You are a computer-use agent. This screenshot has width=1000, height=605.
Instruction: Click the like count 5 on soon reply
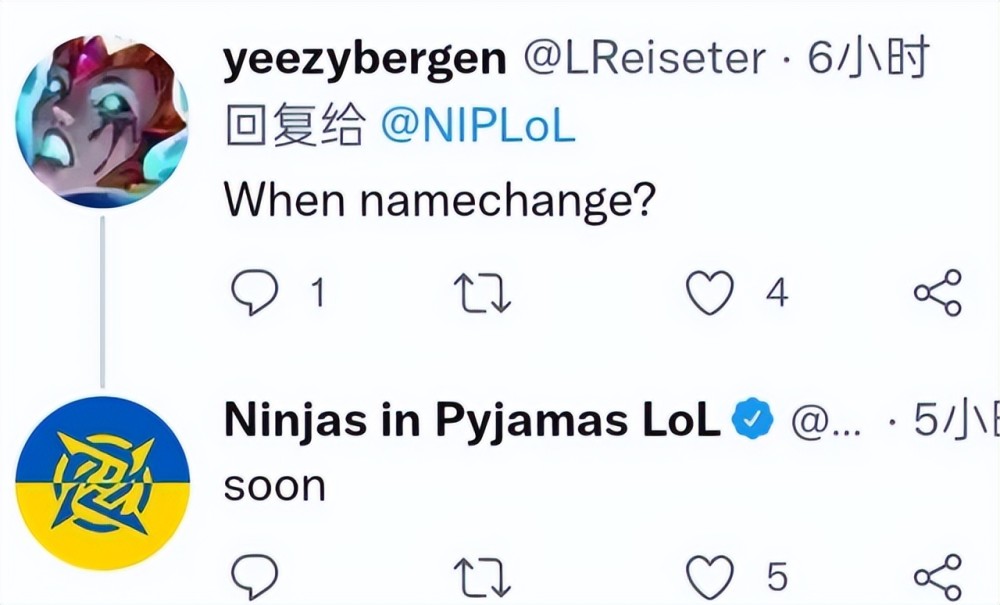point(776,577)
